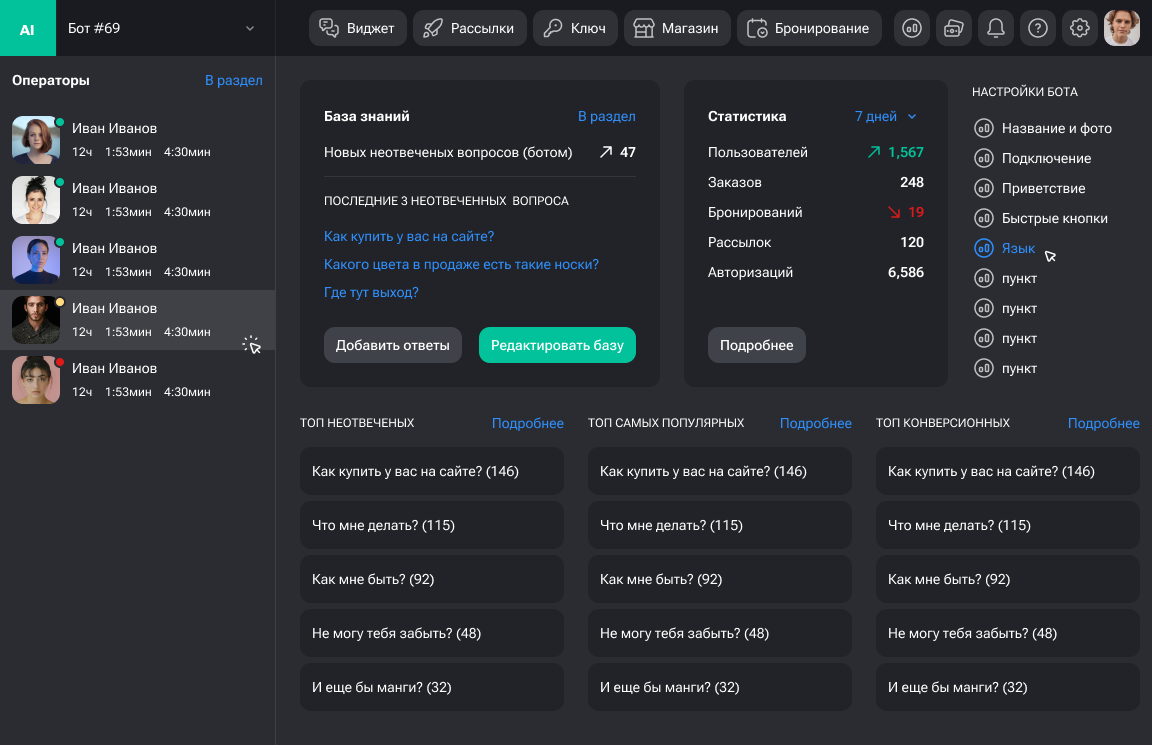Open the Бронирование section
Image resolution: width=1152 pixels, height=745 pixels.
(809, 28)
